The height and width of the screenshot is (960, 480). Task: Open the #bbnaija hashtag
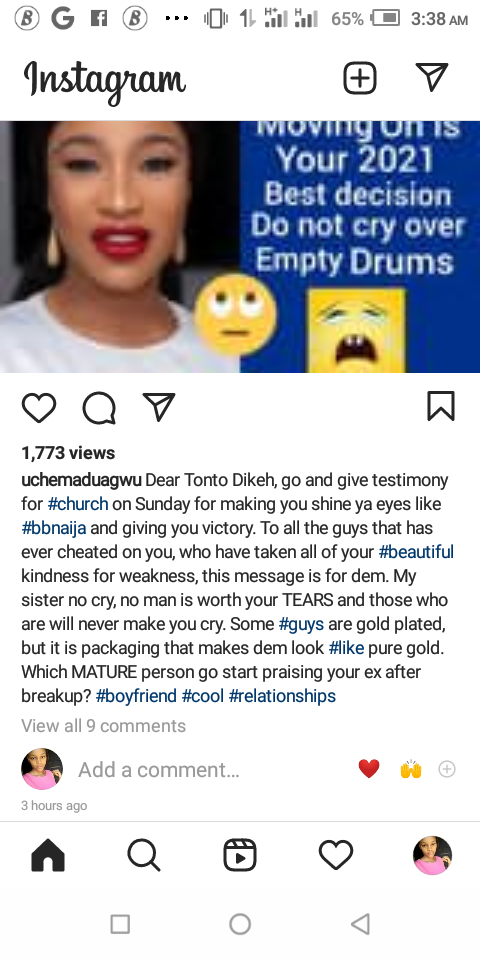click(x=54, y=528)
